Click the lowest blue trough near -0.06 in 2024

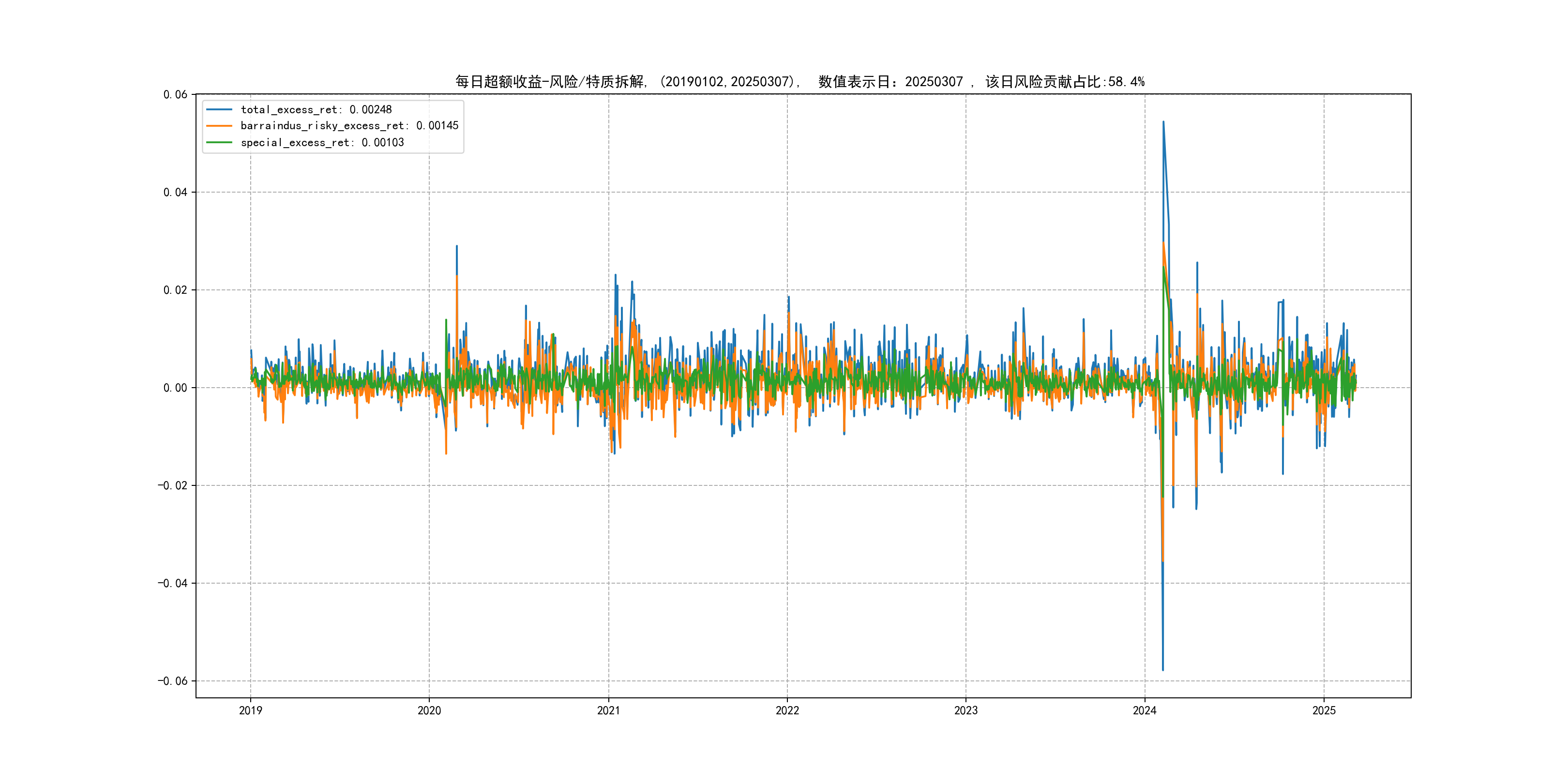tap(1162, 670)
